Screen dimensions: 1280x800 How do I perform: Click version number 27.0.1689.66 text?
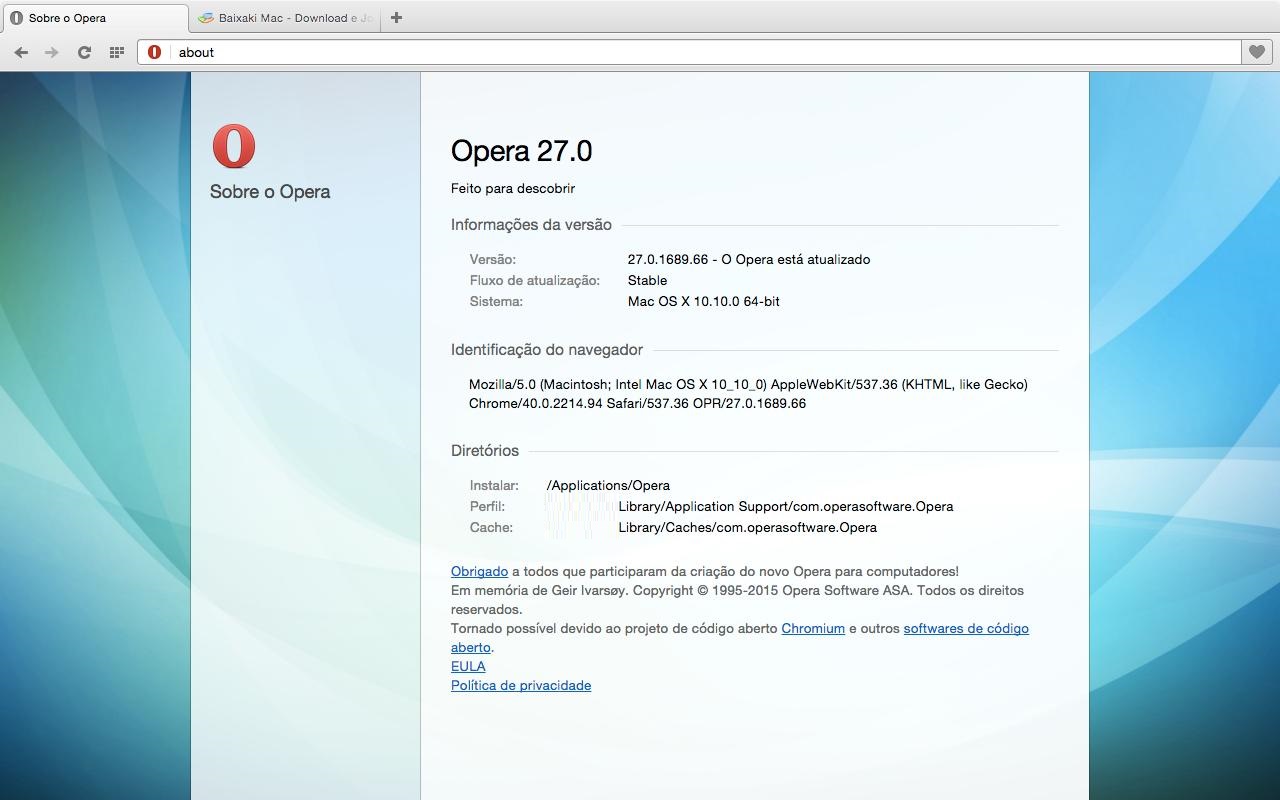point(668,259)
